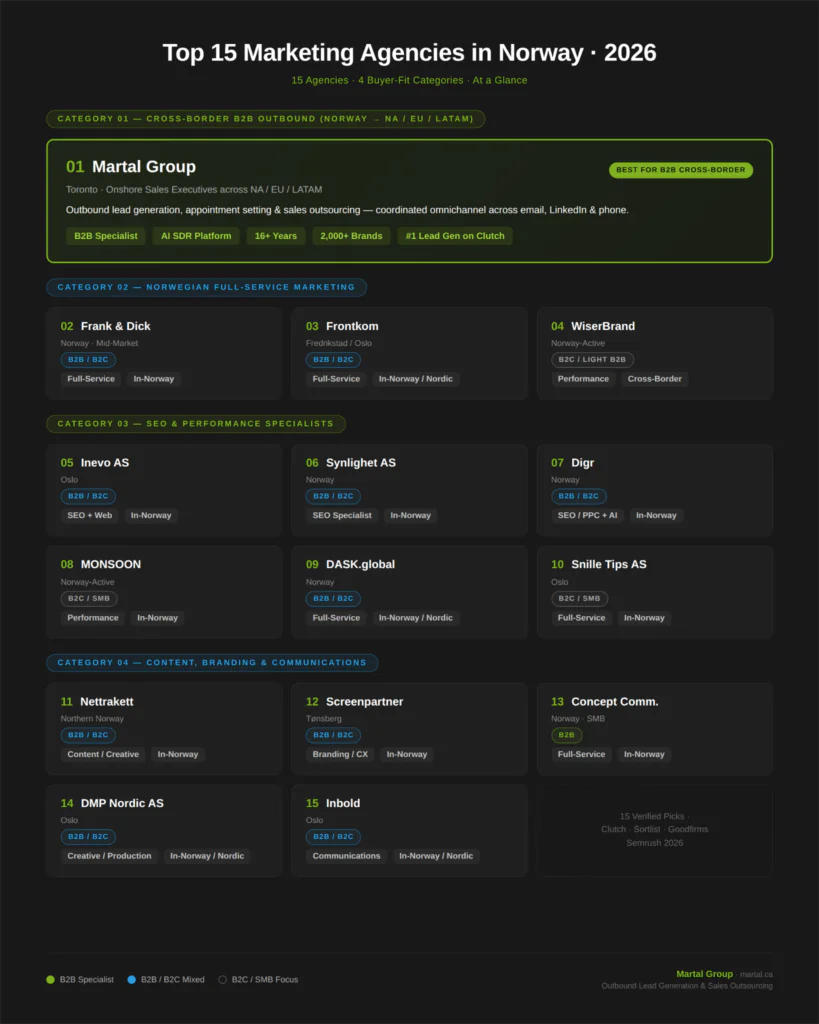This screenshot has width=819, height=1024.
Task: Click the "SEO Specialist" tag
Action: (x=342, y=515)
